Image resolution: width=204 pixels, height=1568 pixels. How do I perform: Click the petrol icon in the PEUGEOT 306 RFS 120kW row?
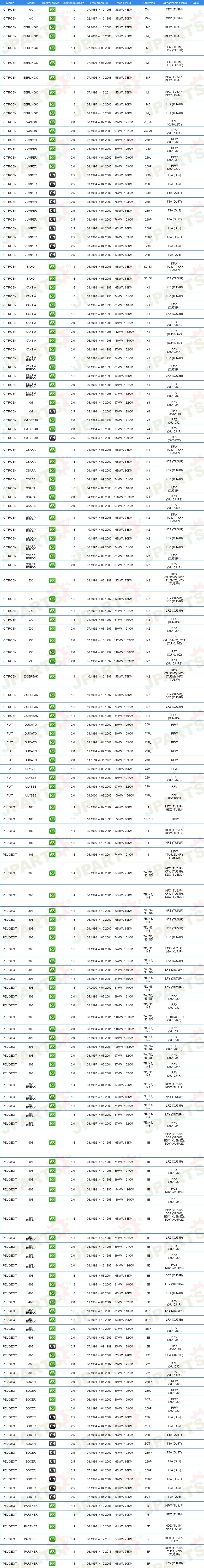pyautogui.click(x=52, y=1047)
